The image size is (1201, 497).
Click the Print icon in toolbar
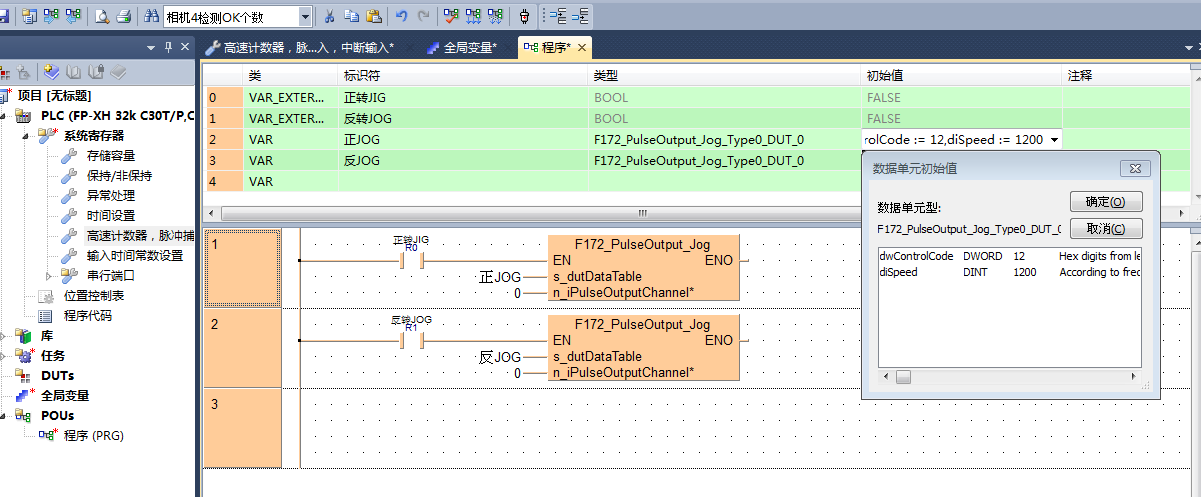coord(123,16)
